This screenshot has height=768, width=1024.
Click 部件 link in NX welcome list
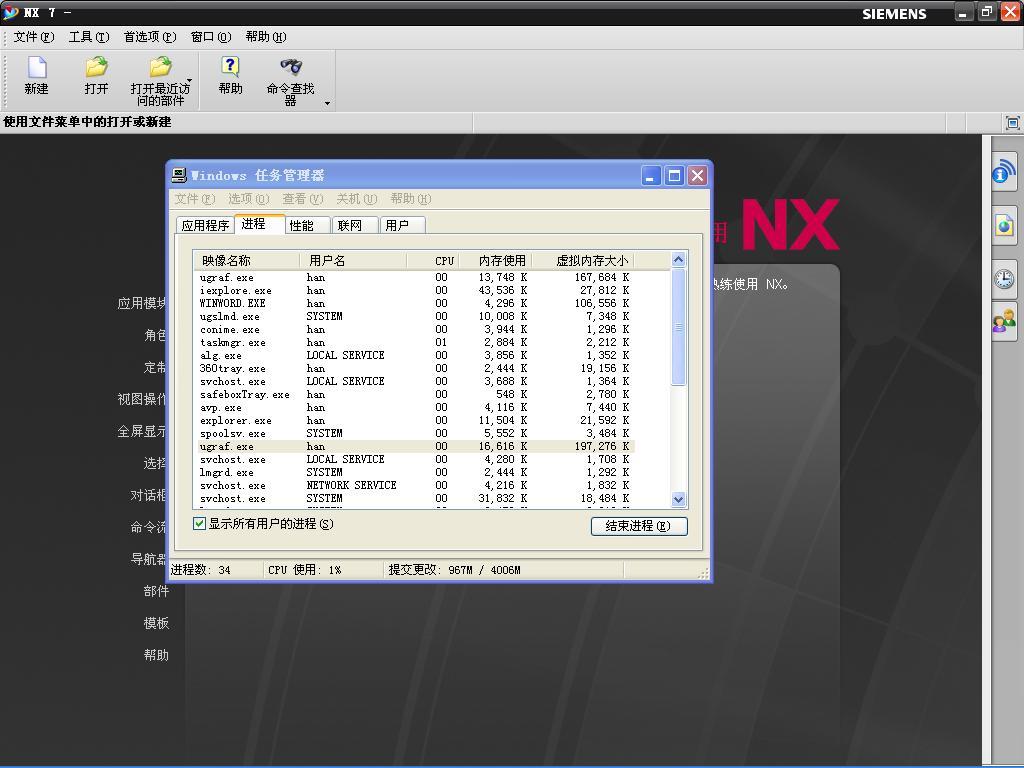click(x=156, y=591)
